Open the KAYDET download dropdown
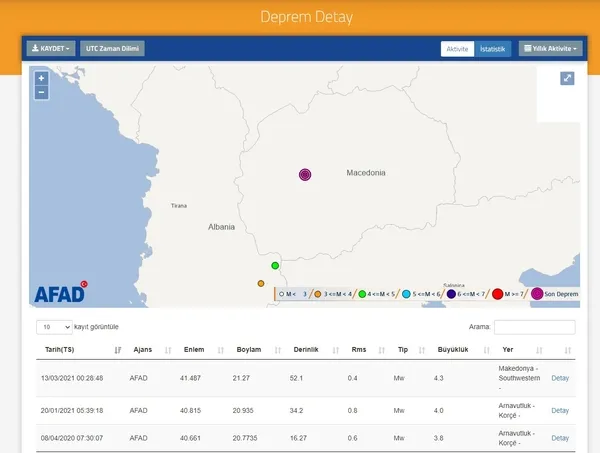 (51, 49)
